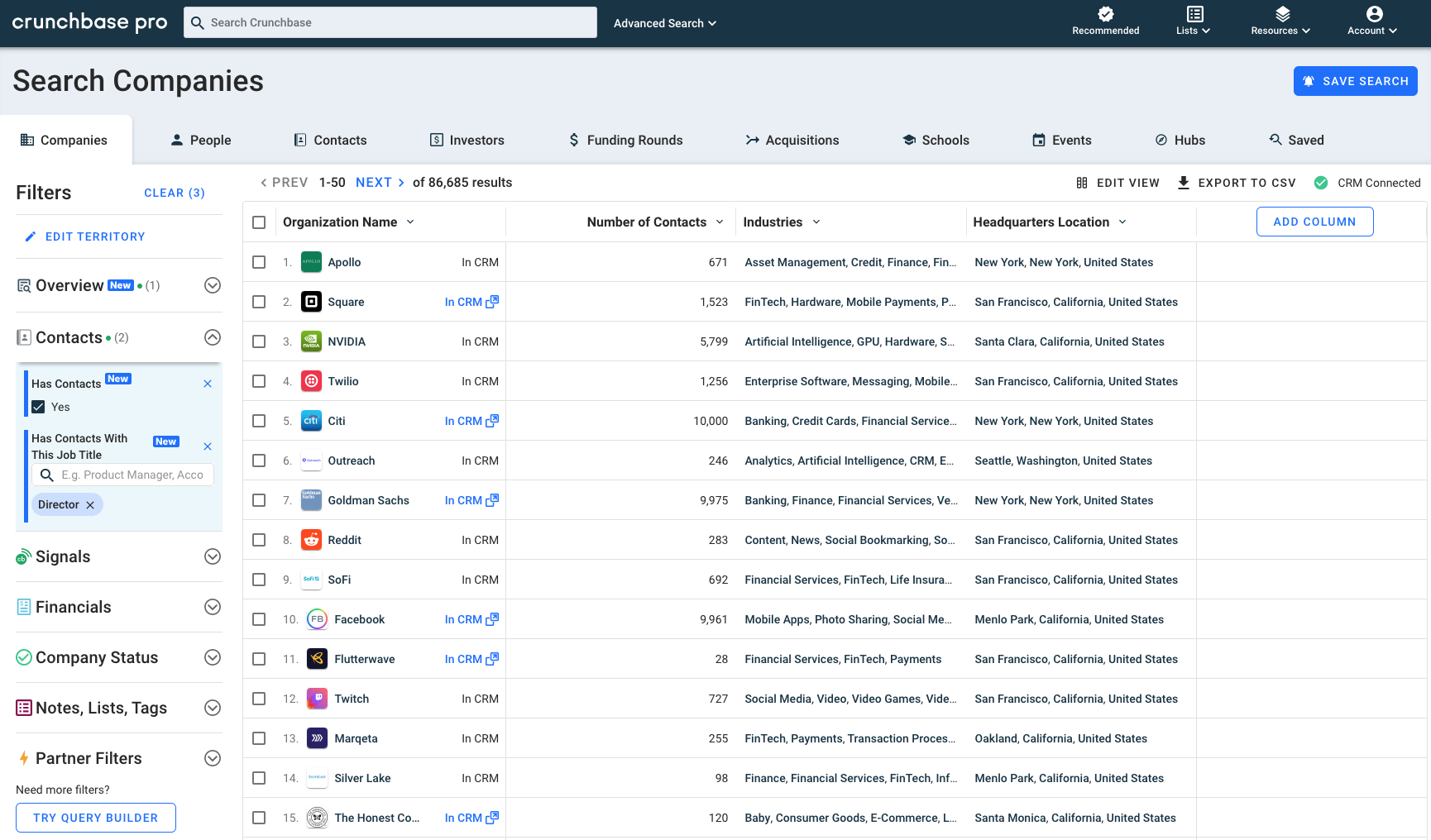Click the Marqeta company logo
1431x840 pixels.
tap(318, 738)
